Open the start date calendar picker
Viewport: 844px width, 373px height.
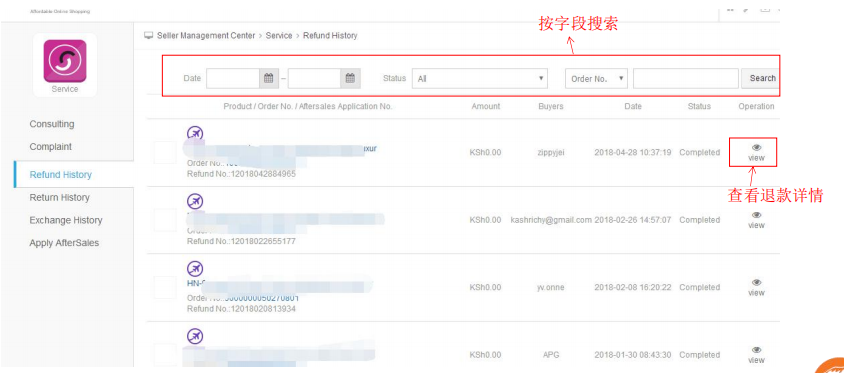269,79
